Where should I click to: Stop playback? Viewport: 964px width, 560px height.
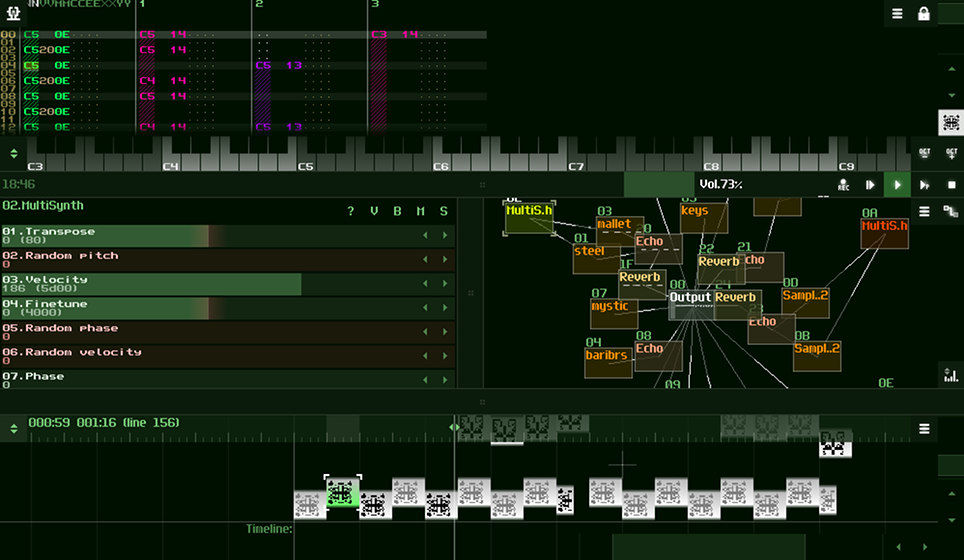[x=951, y=185]
